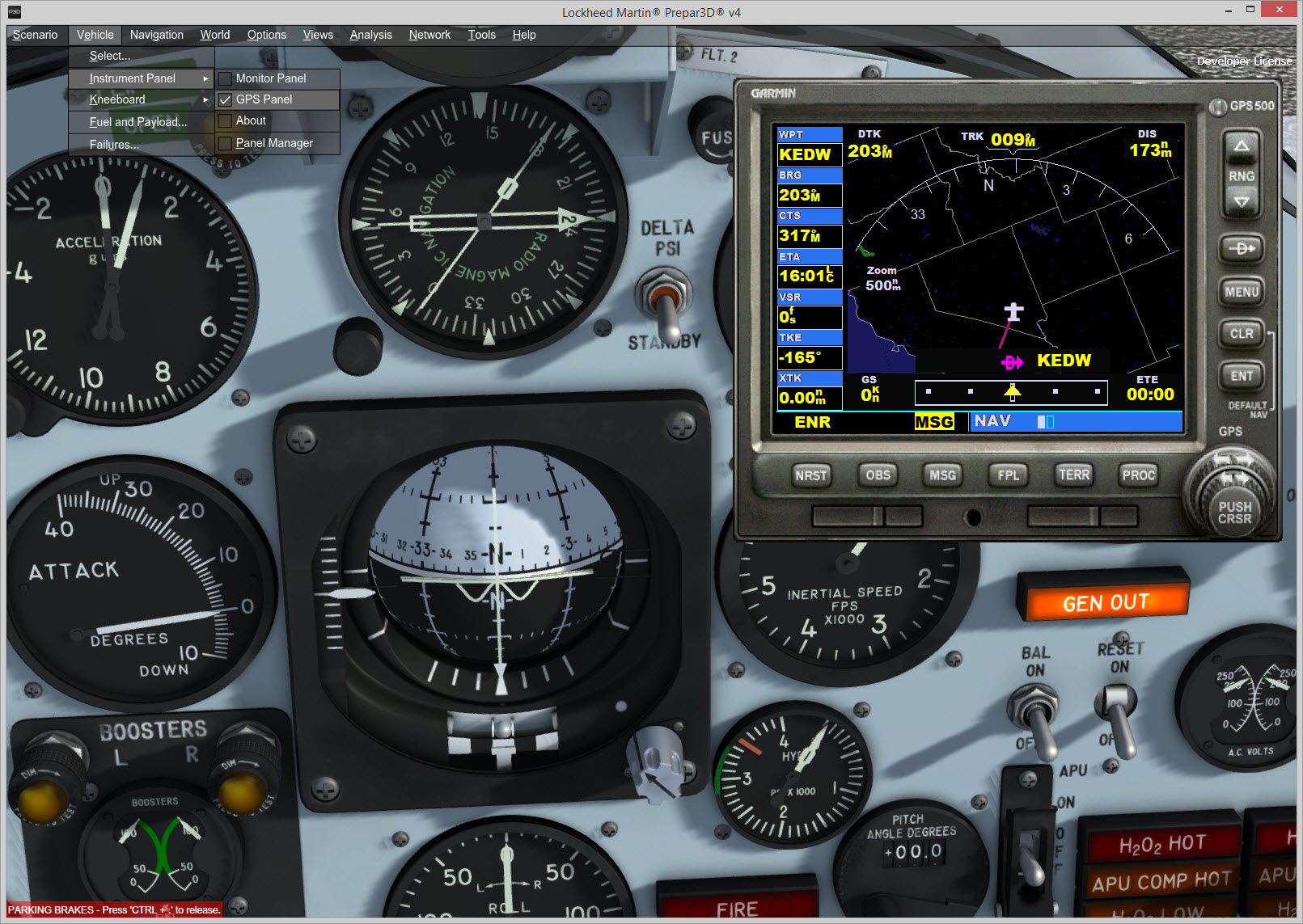Viewport: 1303px width, 924px height.
Task: Click the yellow MSG annunciator on GPS screen
Action: [x=934, y=422]
